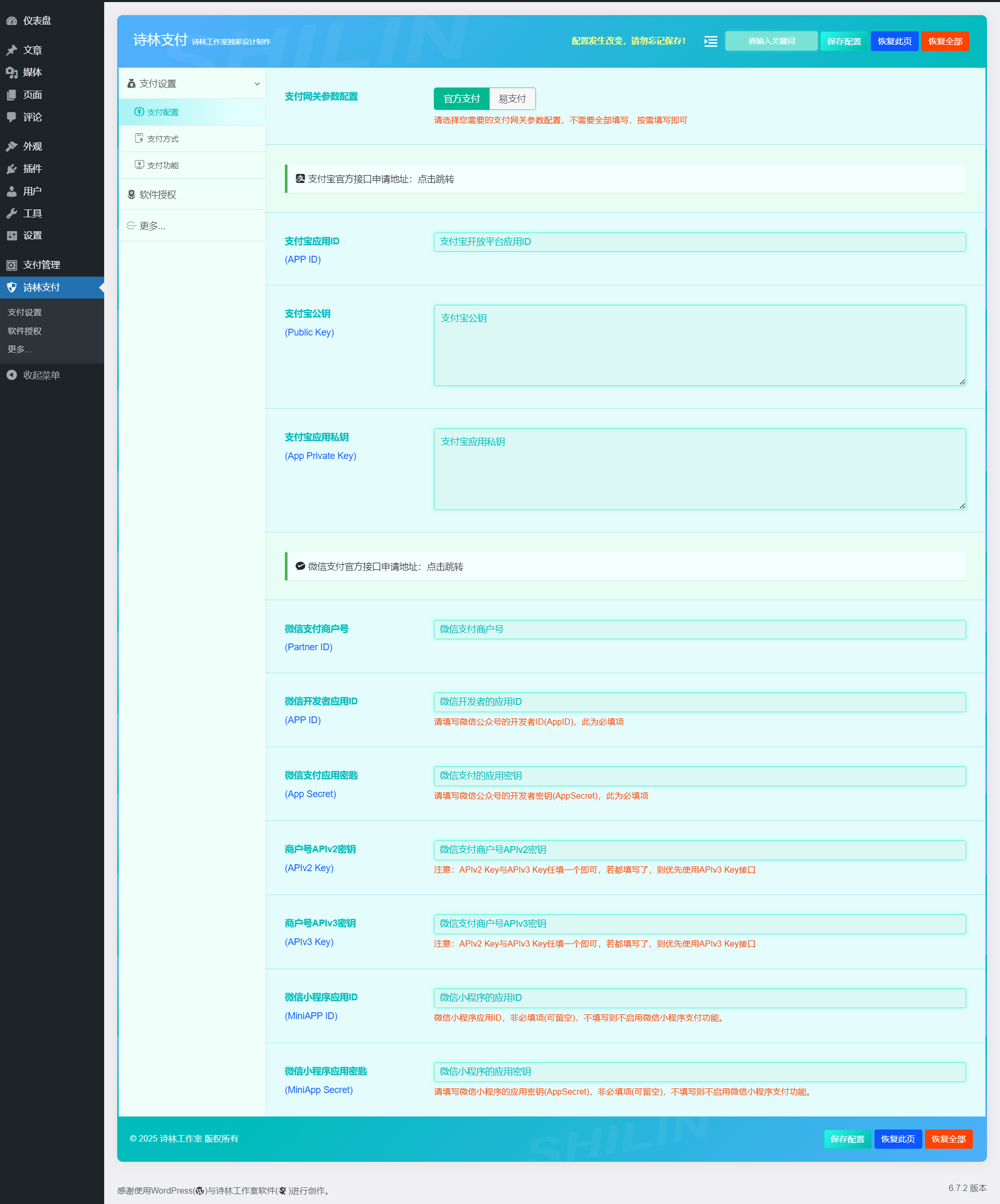Click the settings sliders icon
The image size is (1000, 1204).
coord(11,235)
